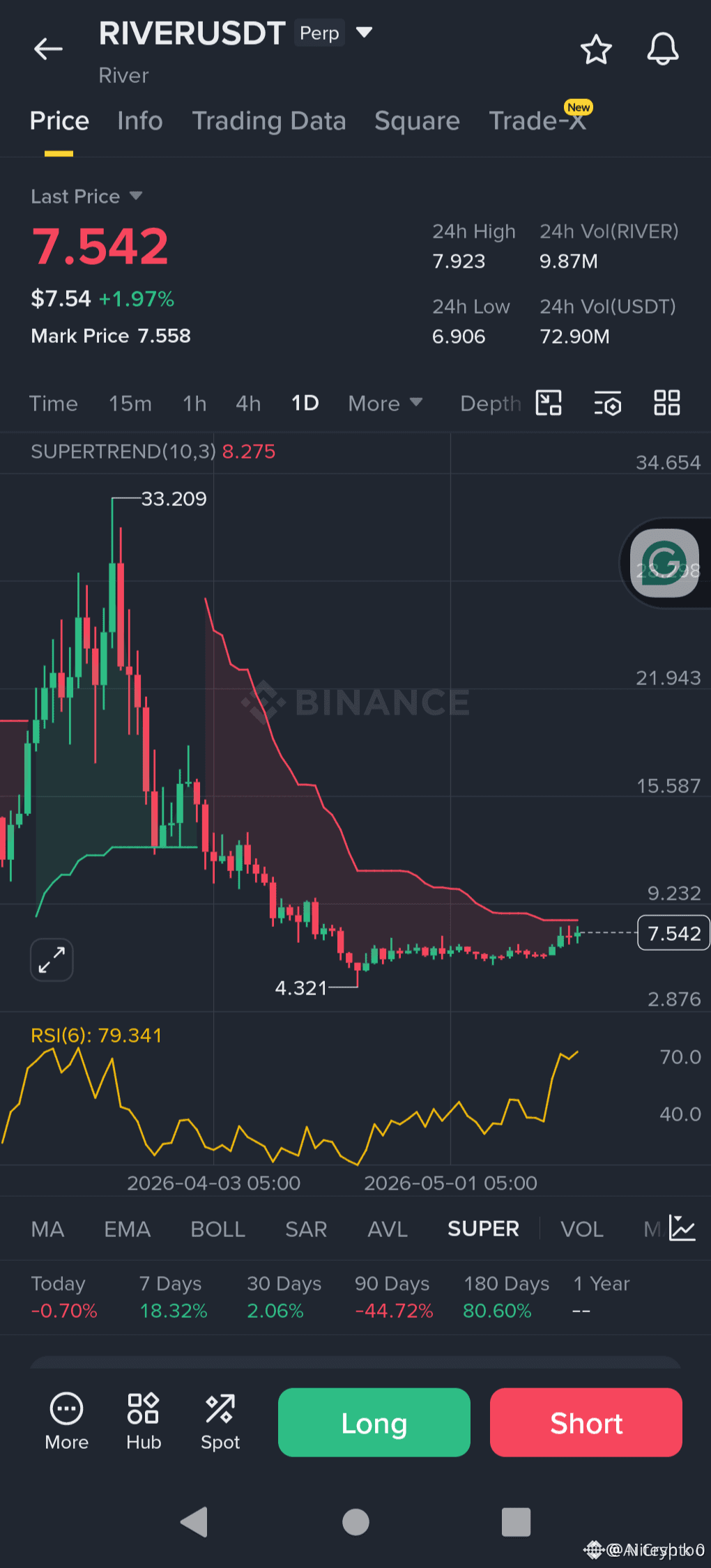711x1568 pixels.
Task: Open the chart layout grid icon
Action: (x=667, y=403)
